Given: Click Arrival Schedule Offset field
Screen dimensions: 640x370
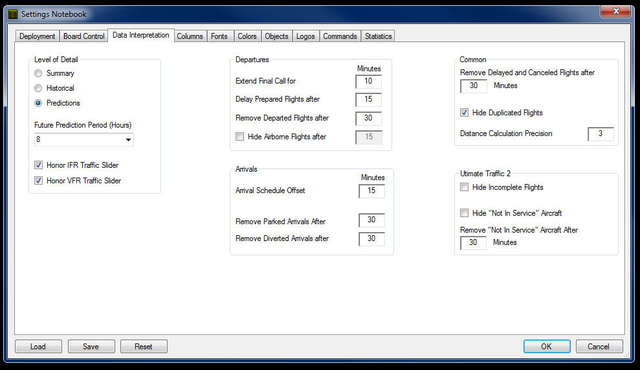Looking at the screenshot, I should point(371,191).
